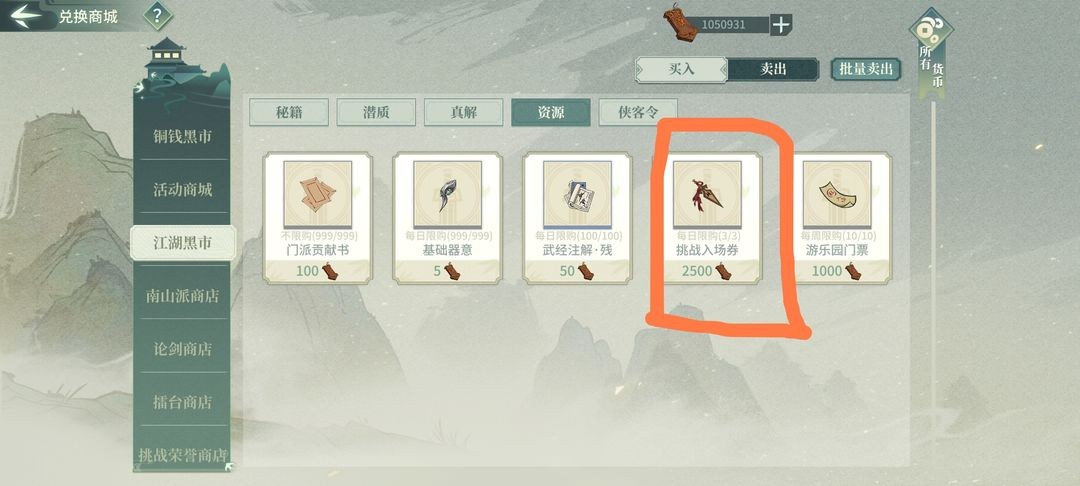Go back using the arrow icon
Screen dimensions: 1080x486
pyautogui.click(x=25, y=14)
